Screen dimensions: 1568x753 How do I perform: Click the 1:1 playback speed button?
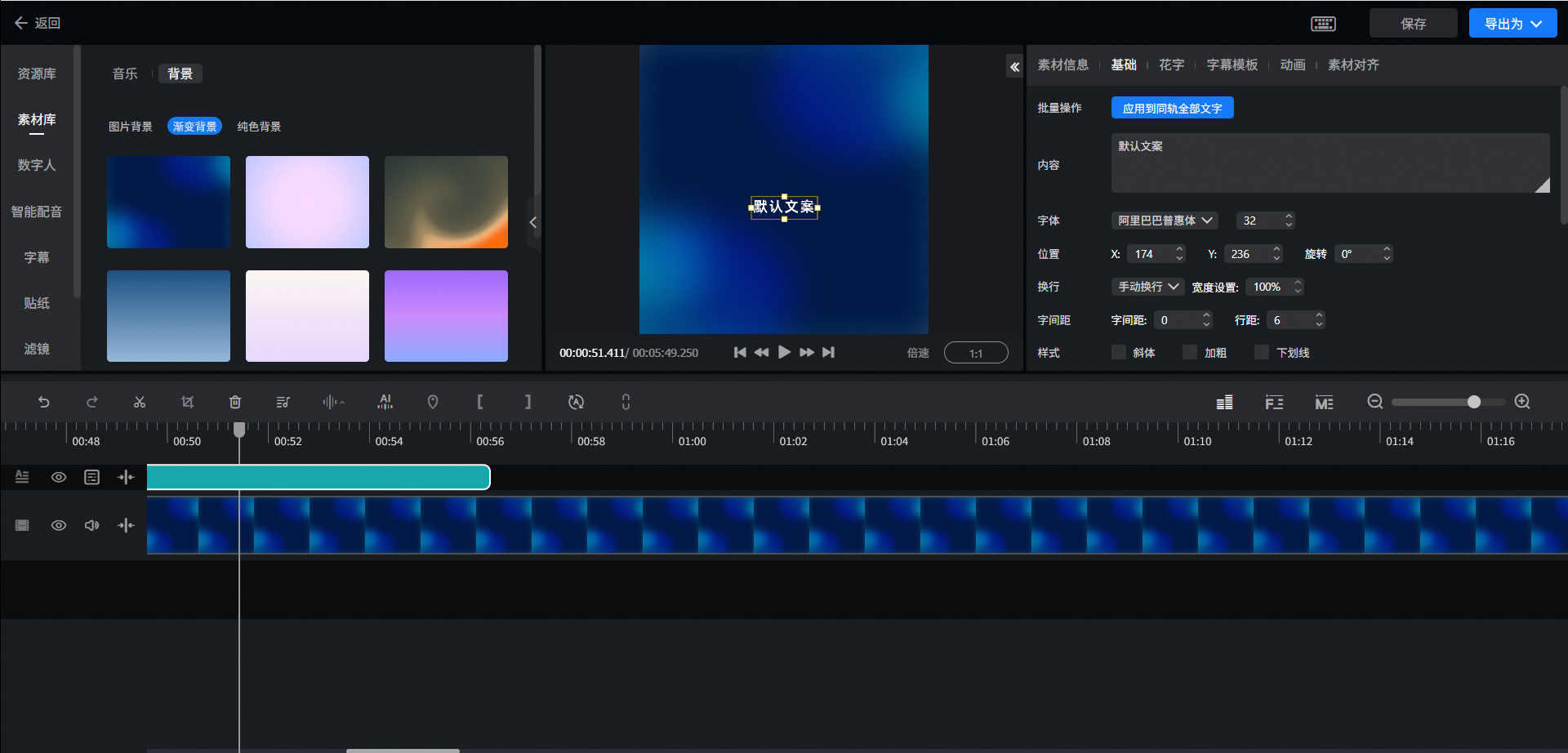976,353
